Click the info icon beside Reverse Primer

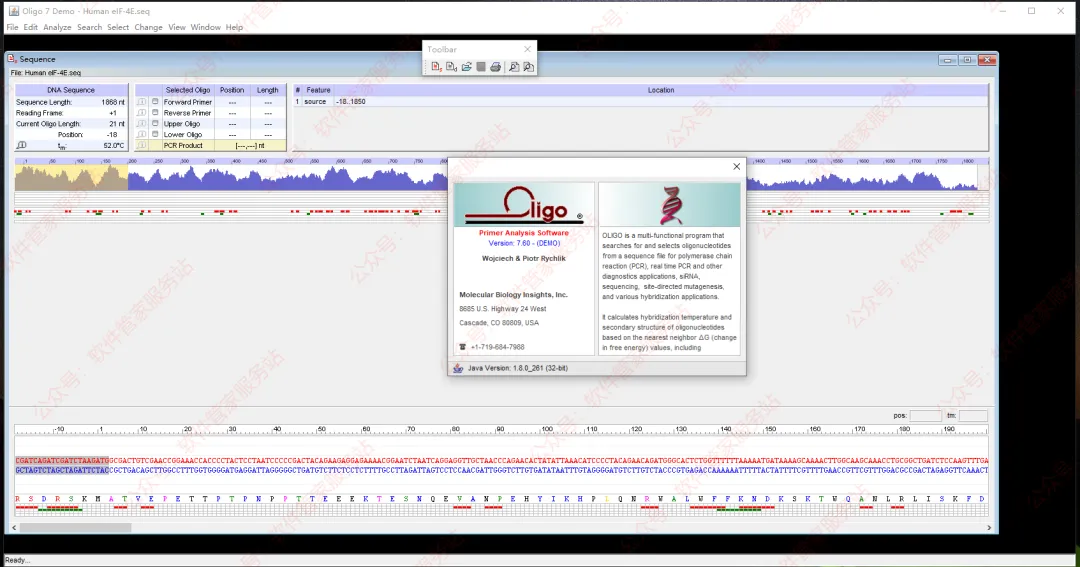(142, 113)
